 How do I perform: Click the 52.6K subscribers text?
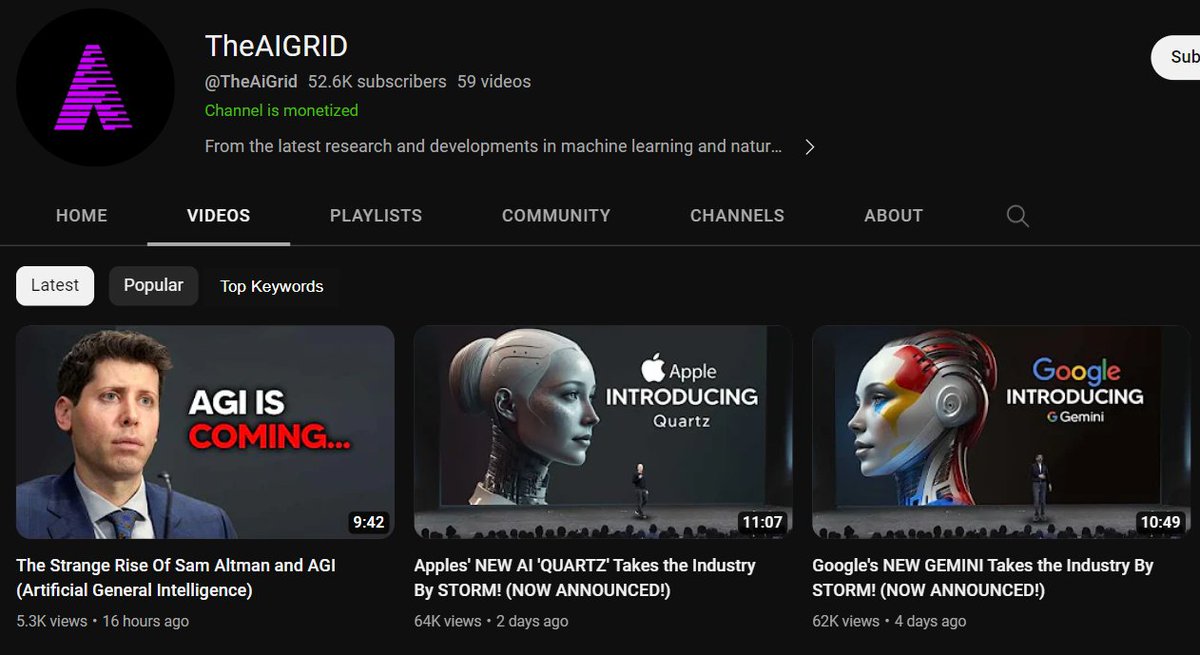377,82
